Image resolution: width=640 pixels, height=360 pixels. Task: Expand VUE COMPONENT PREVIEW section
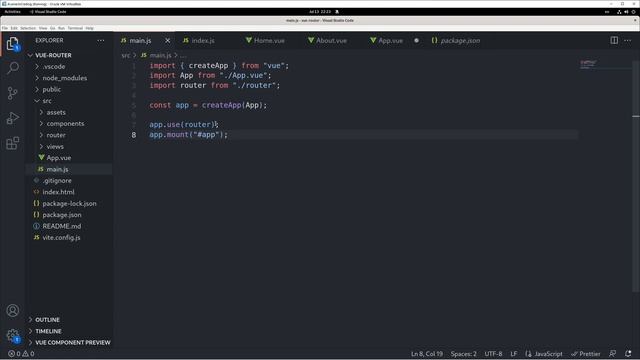click(x=73, y=342)
